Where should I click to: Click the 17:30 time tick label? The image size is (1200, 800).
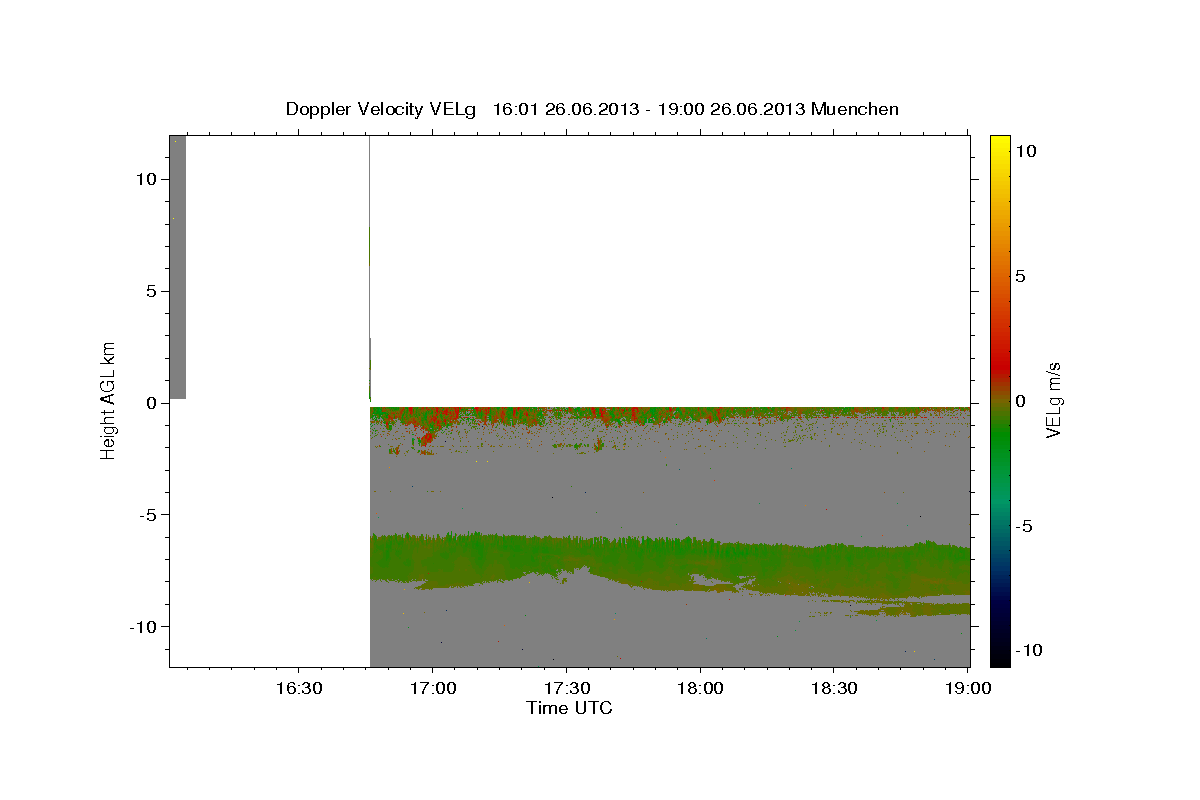[566, 688]
